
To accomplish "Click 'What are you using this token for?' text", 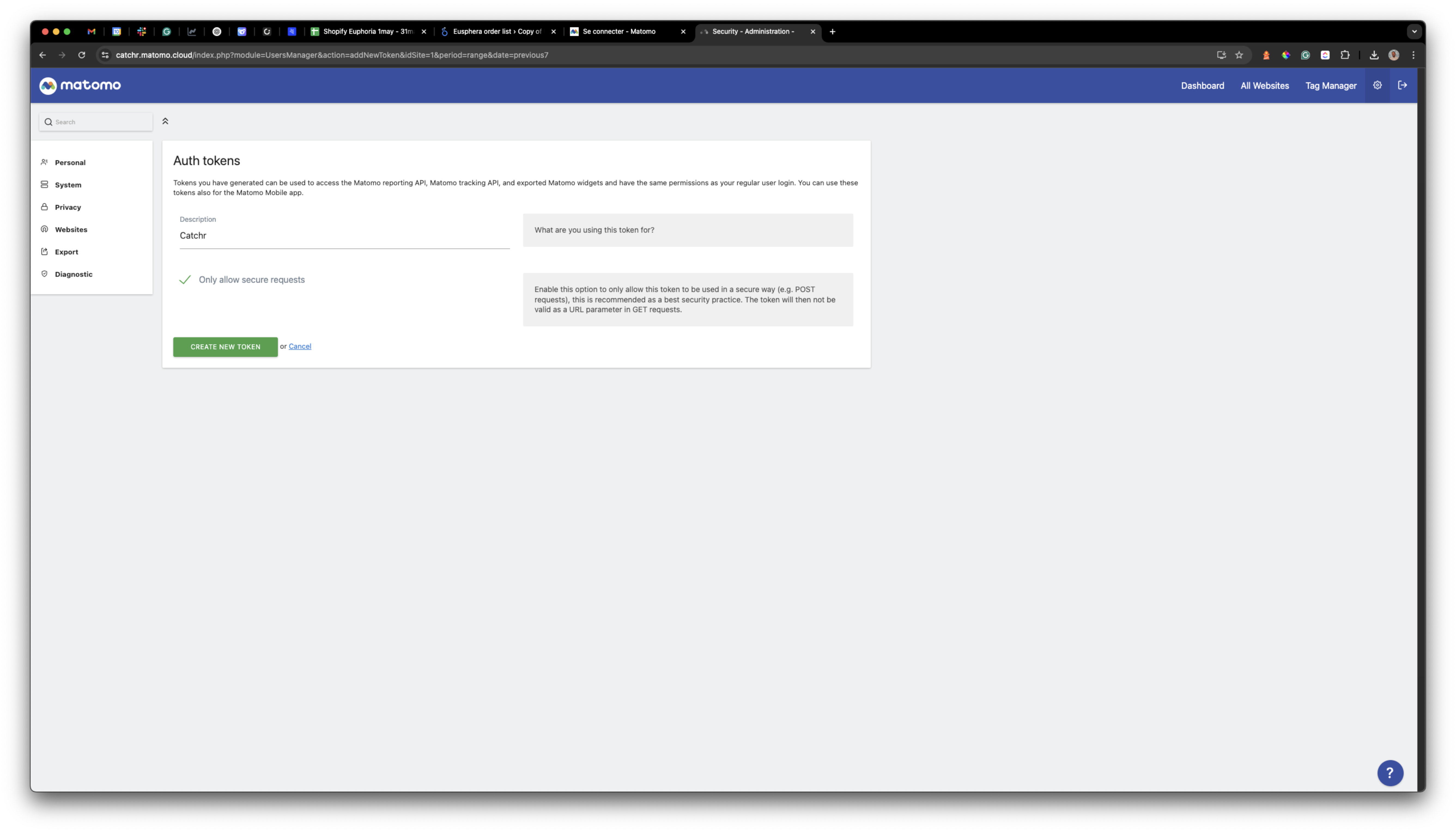I will (594, 230).
